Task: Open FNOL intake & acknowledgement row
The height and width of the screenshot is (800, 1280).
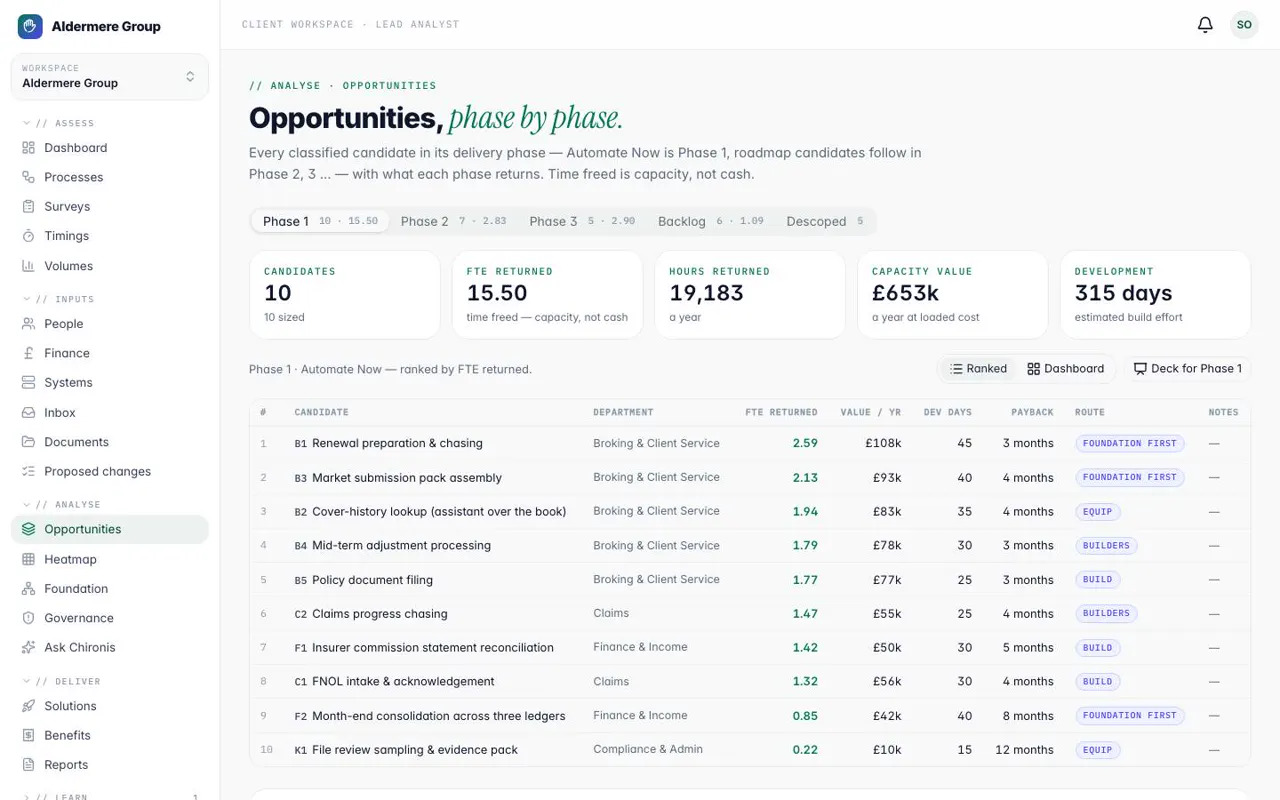Action: tap(750, 681)
